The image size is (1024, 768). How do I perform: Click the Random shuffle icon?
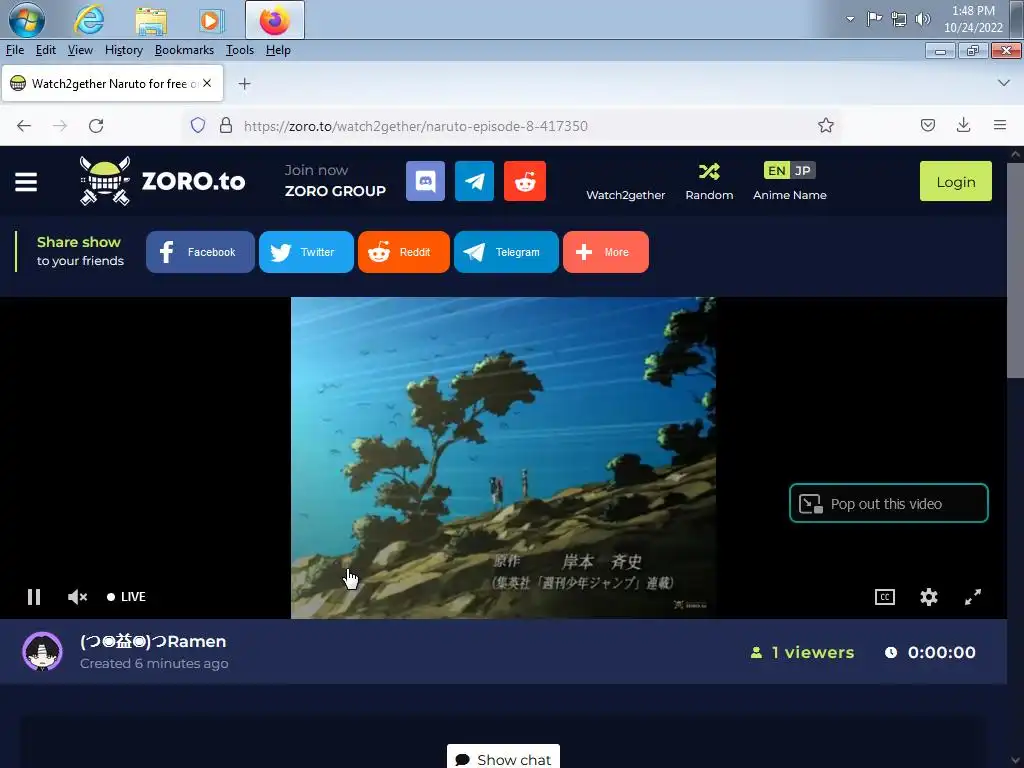(709, 171)
